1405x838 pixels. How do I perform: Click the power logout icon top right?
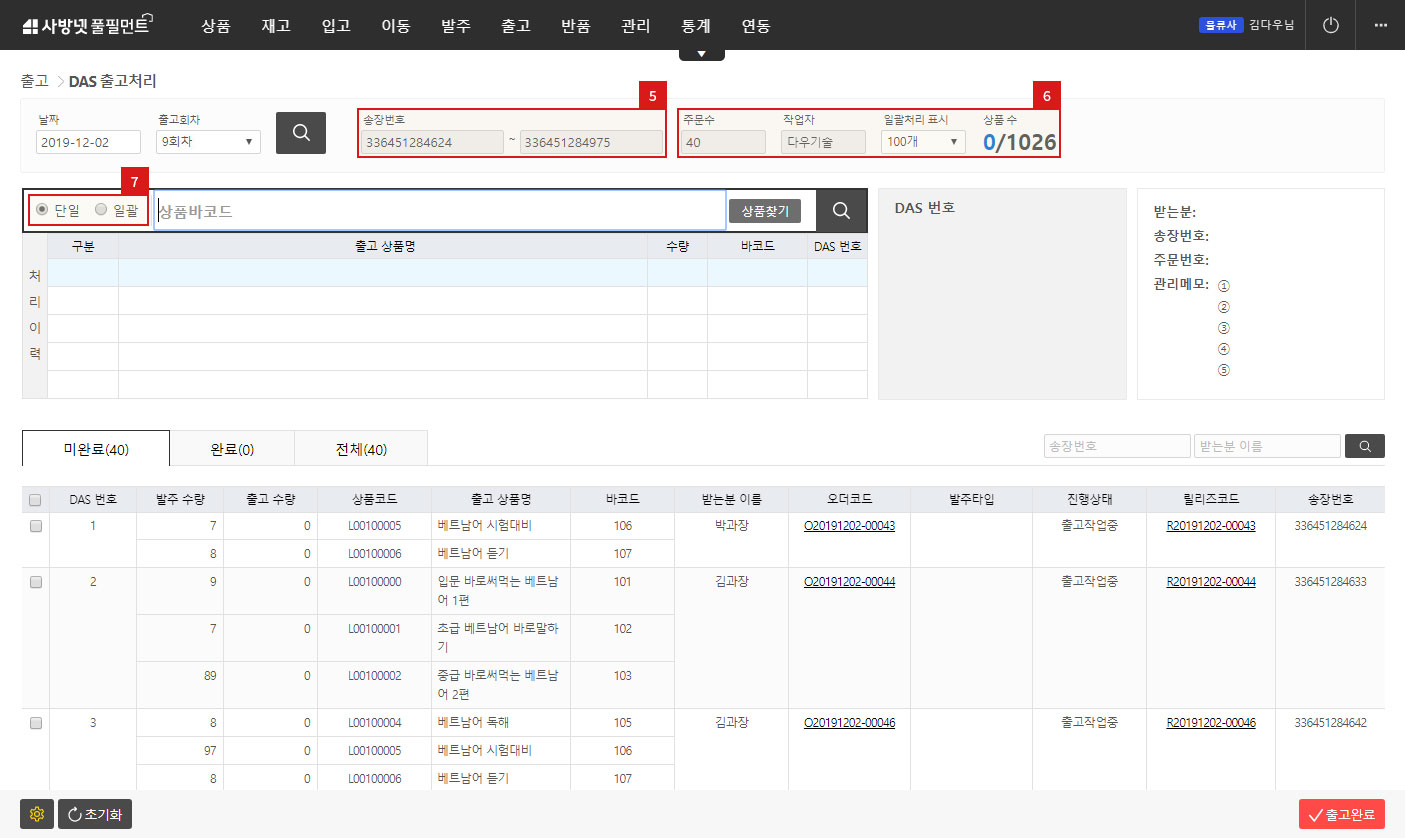1330,25
